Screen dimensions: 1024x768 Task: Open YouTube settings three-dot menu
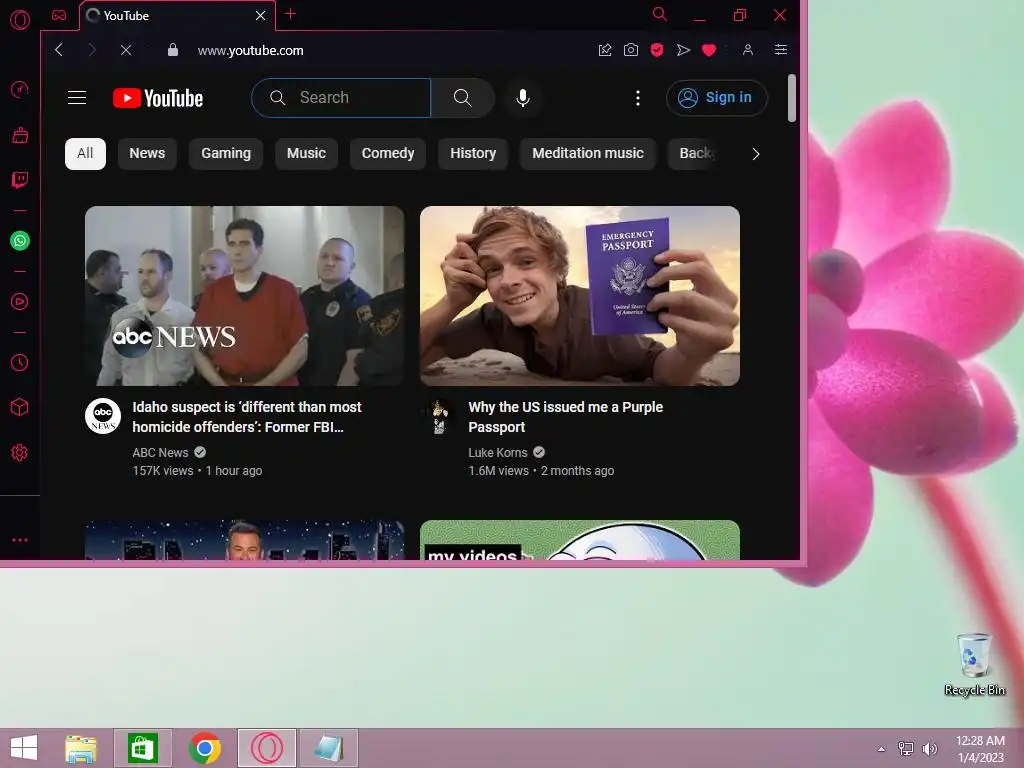coord(637,98)
